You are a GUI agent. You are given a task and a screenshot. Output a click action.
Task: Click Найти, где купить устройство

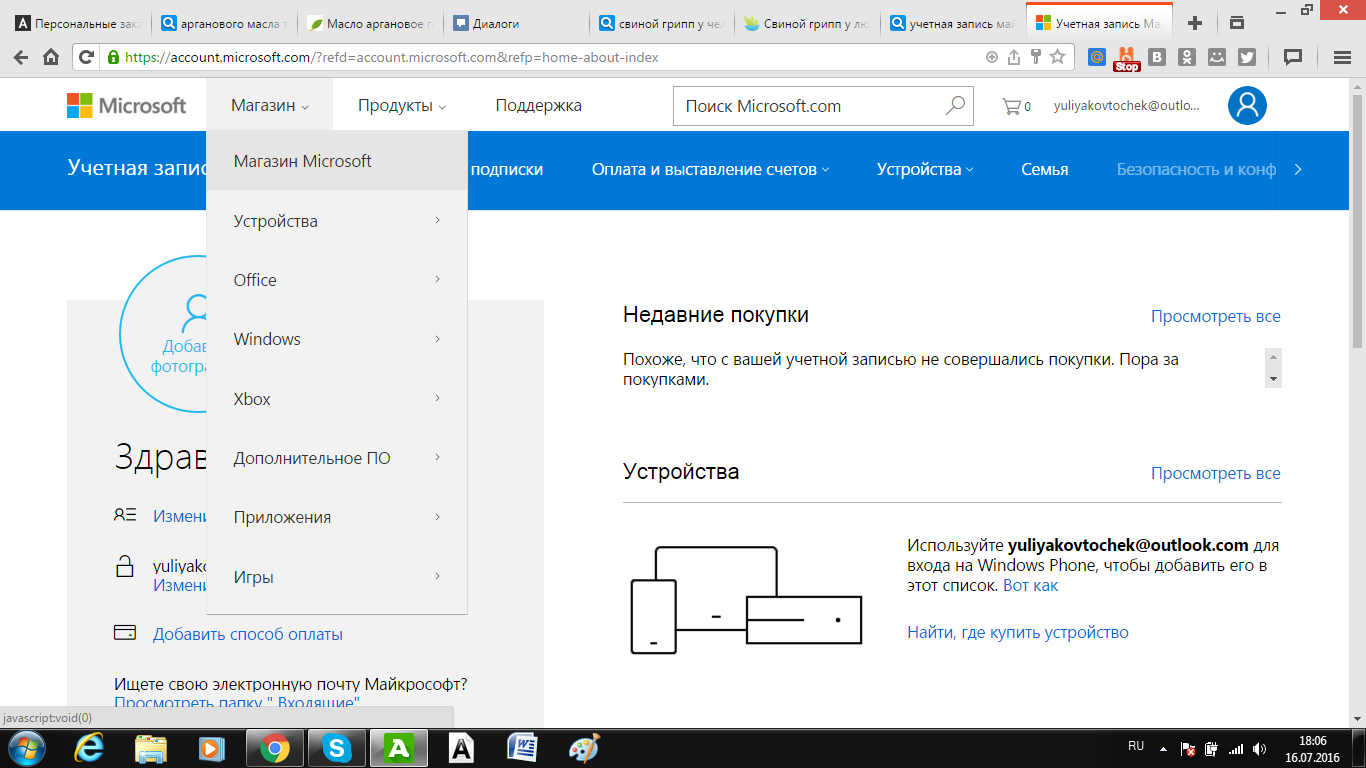1018,632
